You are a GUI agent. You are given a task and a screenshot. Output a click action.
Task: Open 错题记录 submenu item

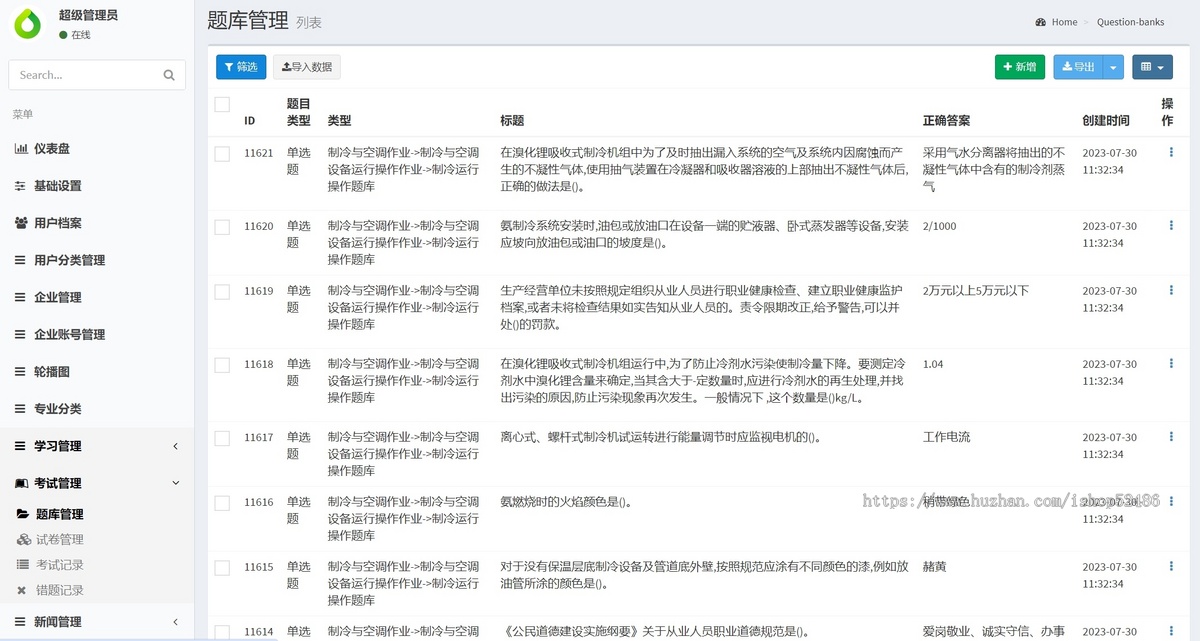97,590
